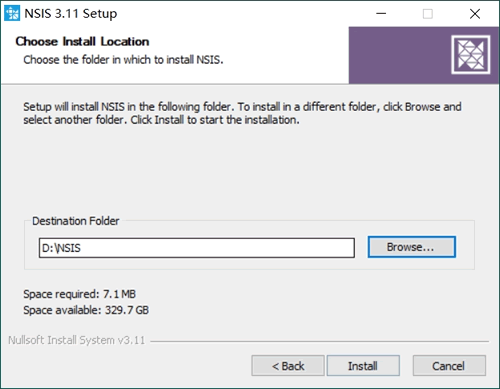Minimize the NSIS 3.11 Setup window
The image size is (500, 389).
381,14
